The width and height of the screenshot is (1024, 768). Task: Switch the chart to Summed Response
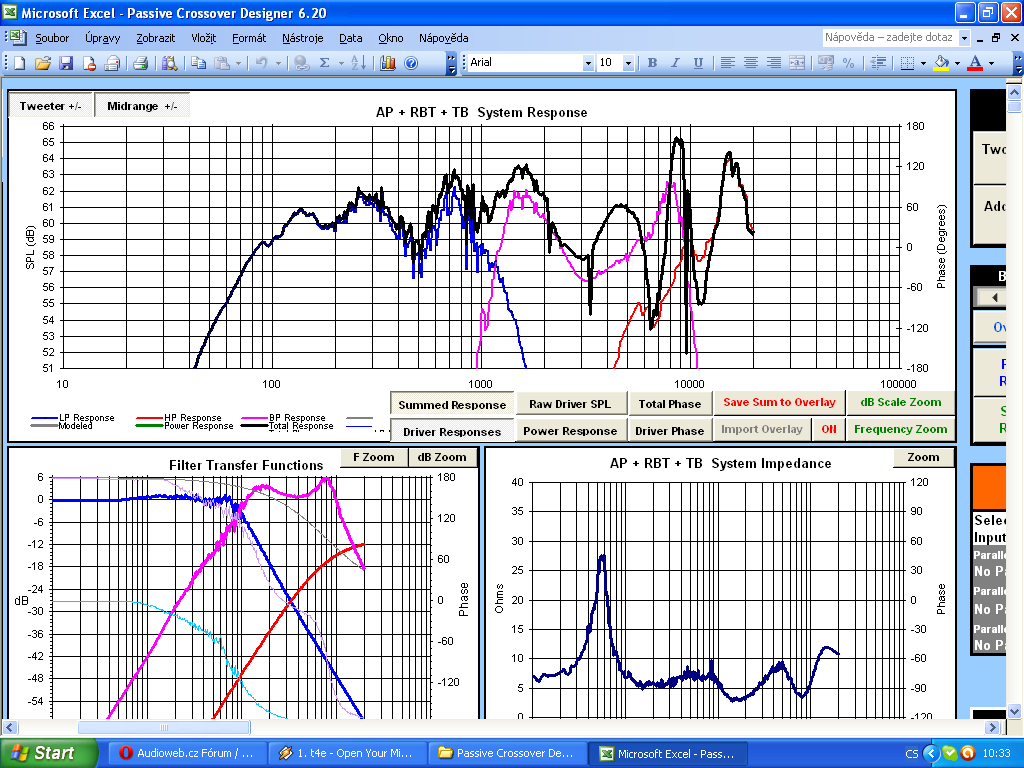[452, 405]
